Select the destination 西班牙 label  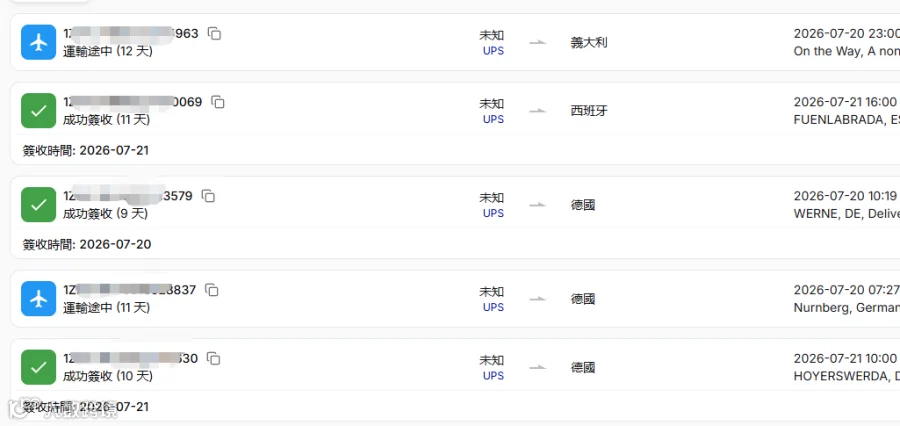coord(588,111)
